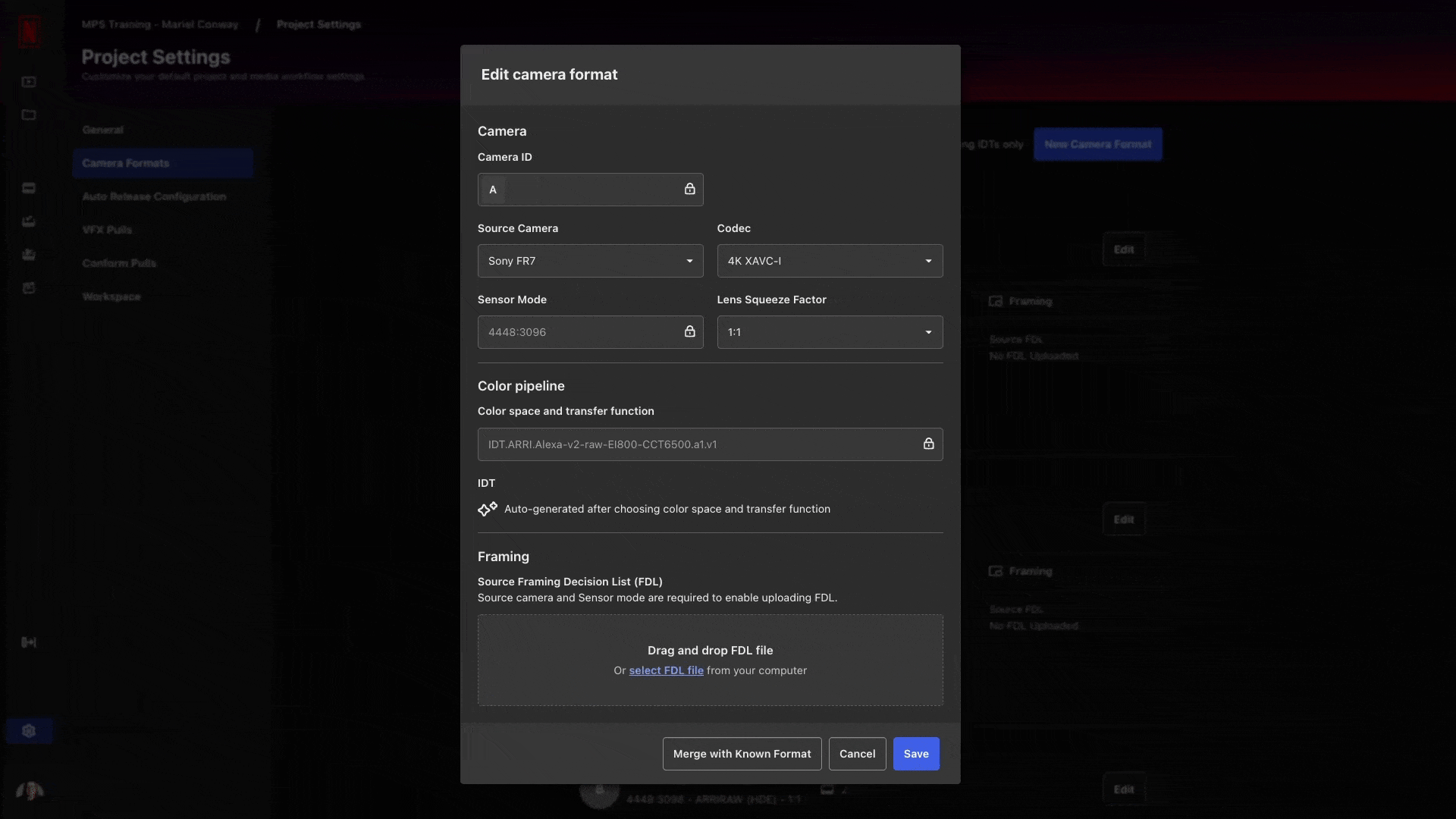Click the select FDL file link

click(x=666, y=670)
